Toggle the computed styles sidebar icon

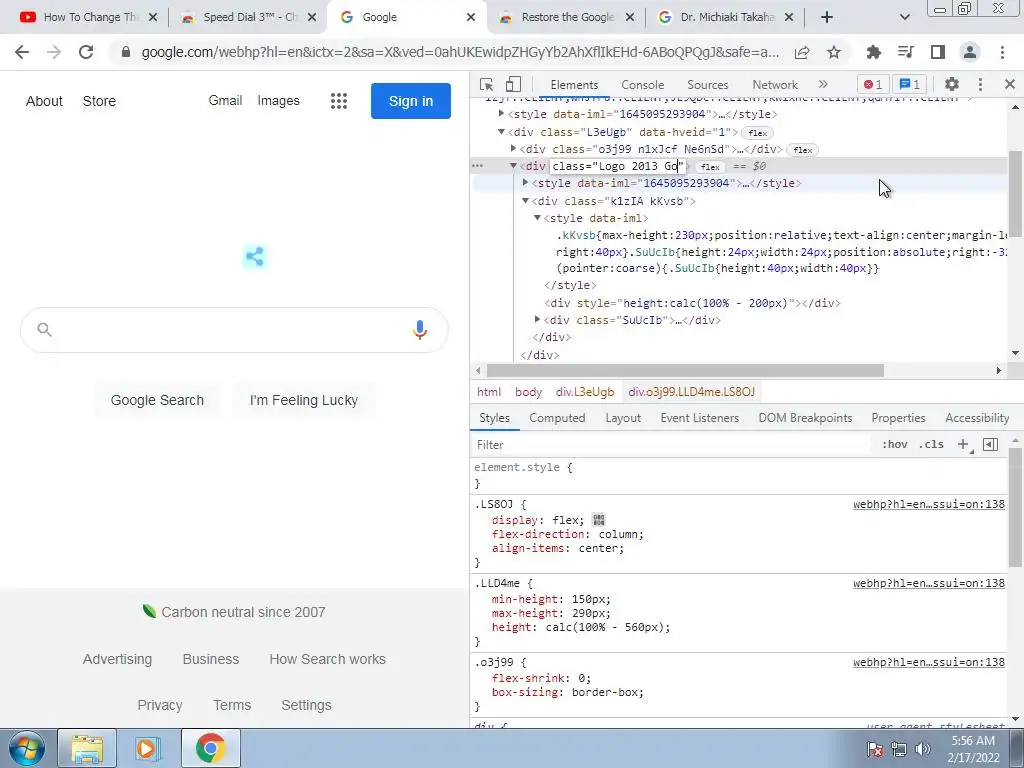[x=991, y=445]
